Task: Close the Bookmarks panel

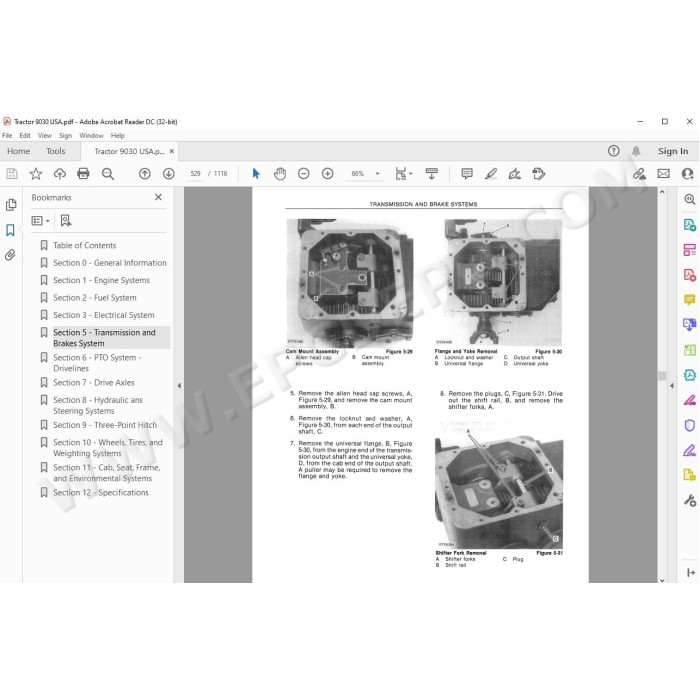Action: (158, 197)
